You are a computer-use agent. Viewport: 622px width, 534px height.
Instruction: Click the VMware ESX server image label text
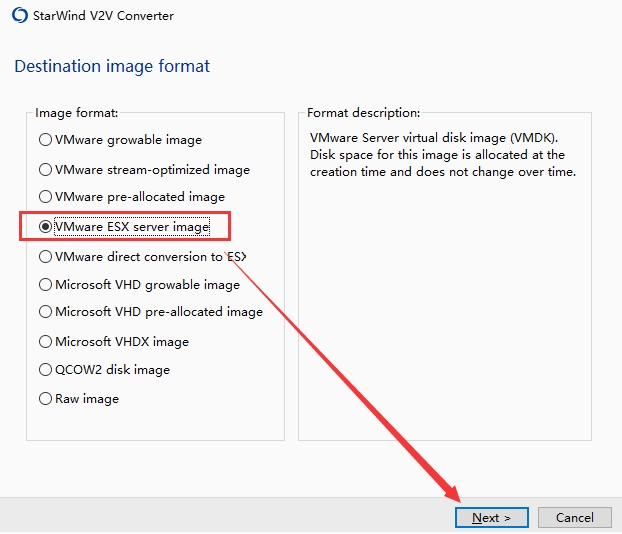click(132, 227)
